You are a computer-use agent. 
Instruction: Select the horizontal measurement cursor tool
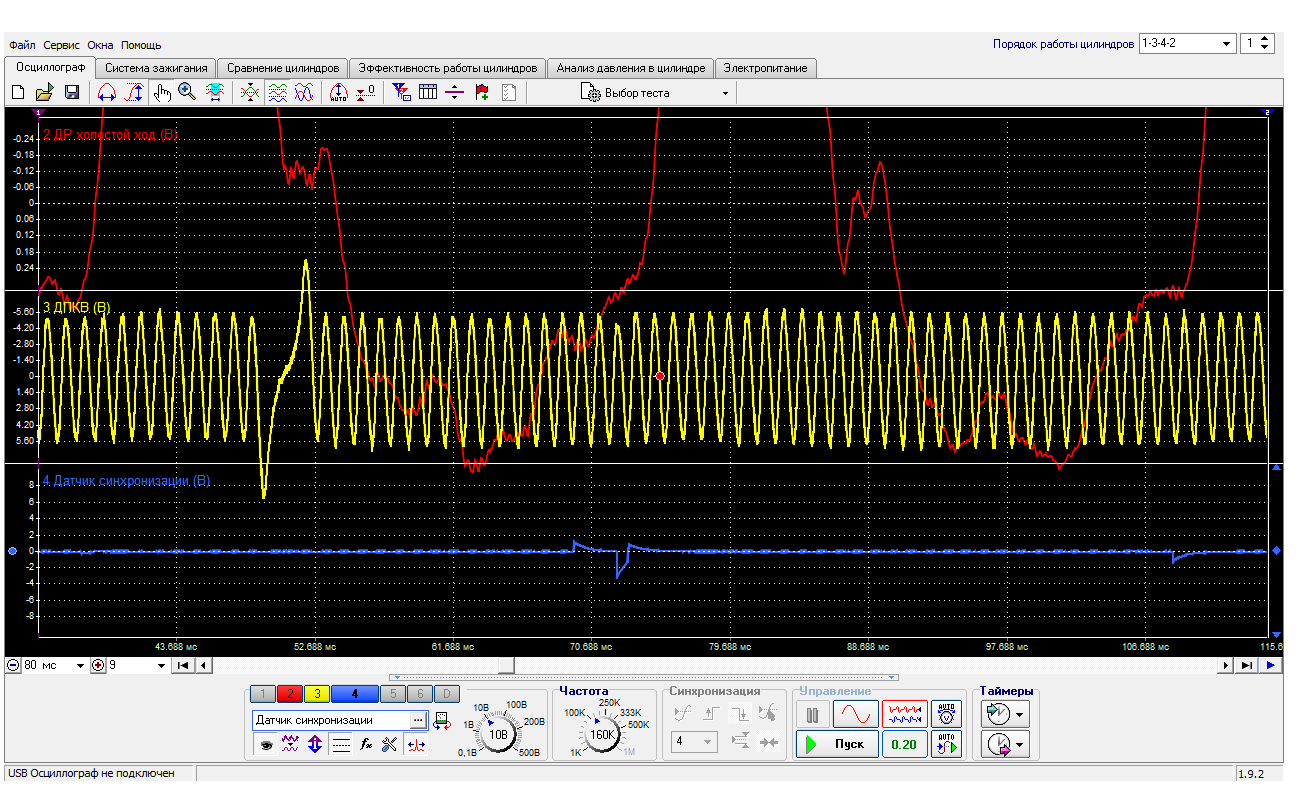pyautogui.click(x=106, y=93)
